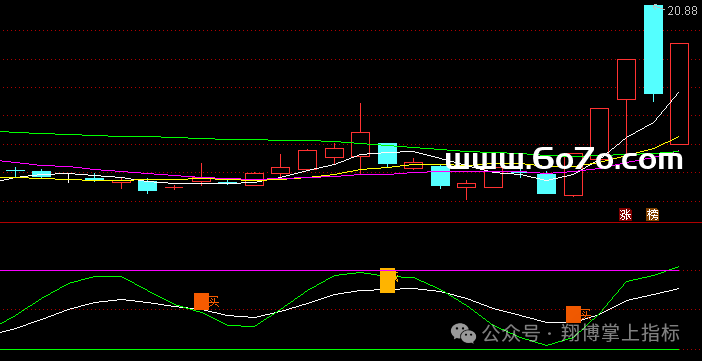702x361 pixels.
Task: Click the 20.88 high price label
Action: pyautogui.click(x=682, y=11)
